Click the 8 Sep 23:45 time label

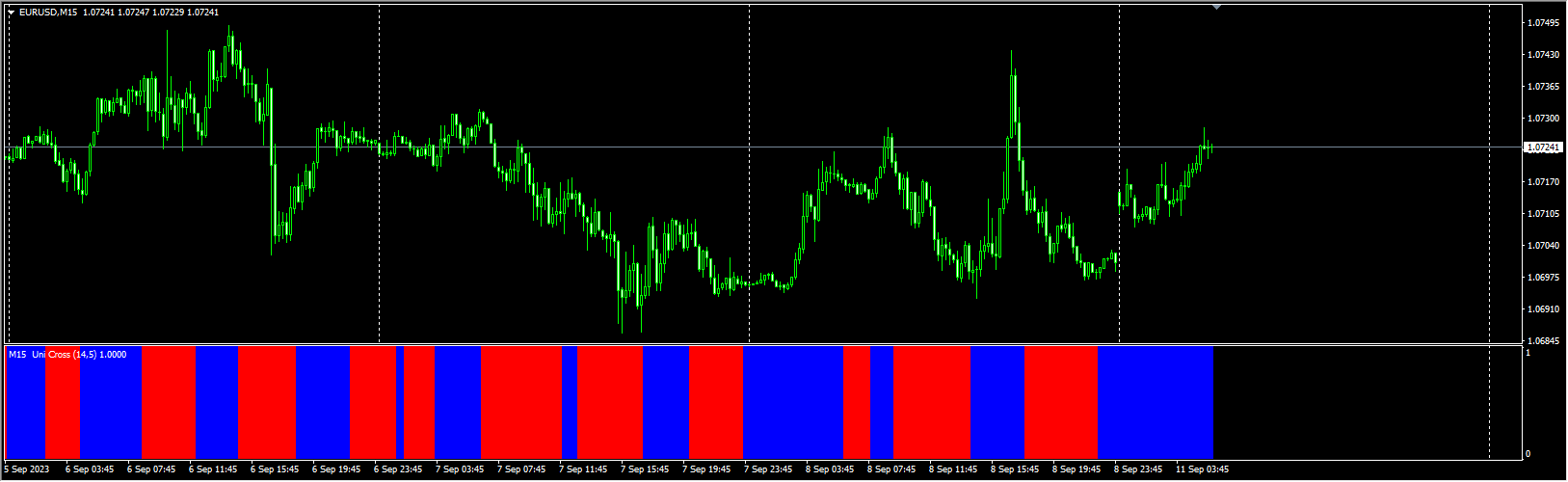(x=1138, y=470)
